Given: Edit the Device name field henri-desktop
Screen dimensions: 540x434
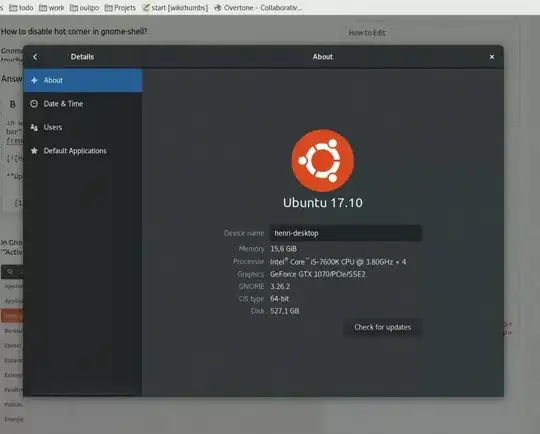Looking at the screenshot, I should tap(345, 233).
